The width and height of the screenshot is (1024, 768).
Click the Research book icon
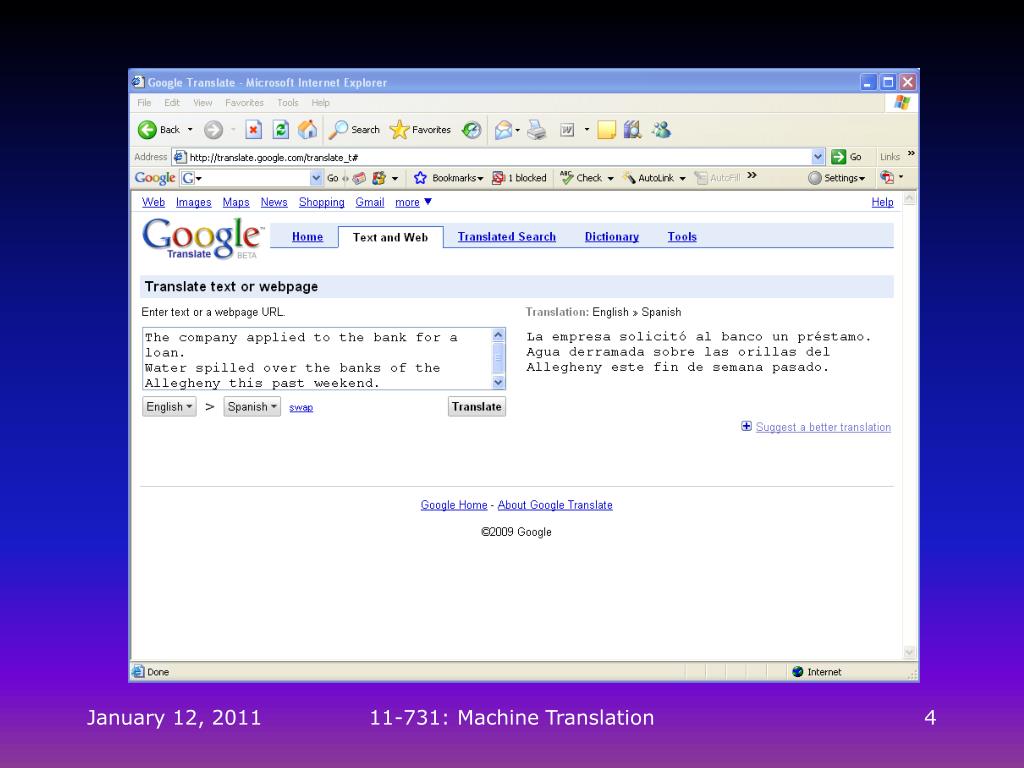point(632,130)
